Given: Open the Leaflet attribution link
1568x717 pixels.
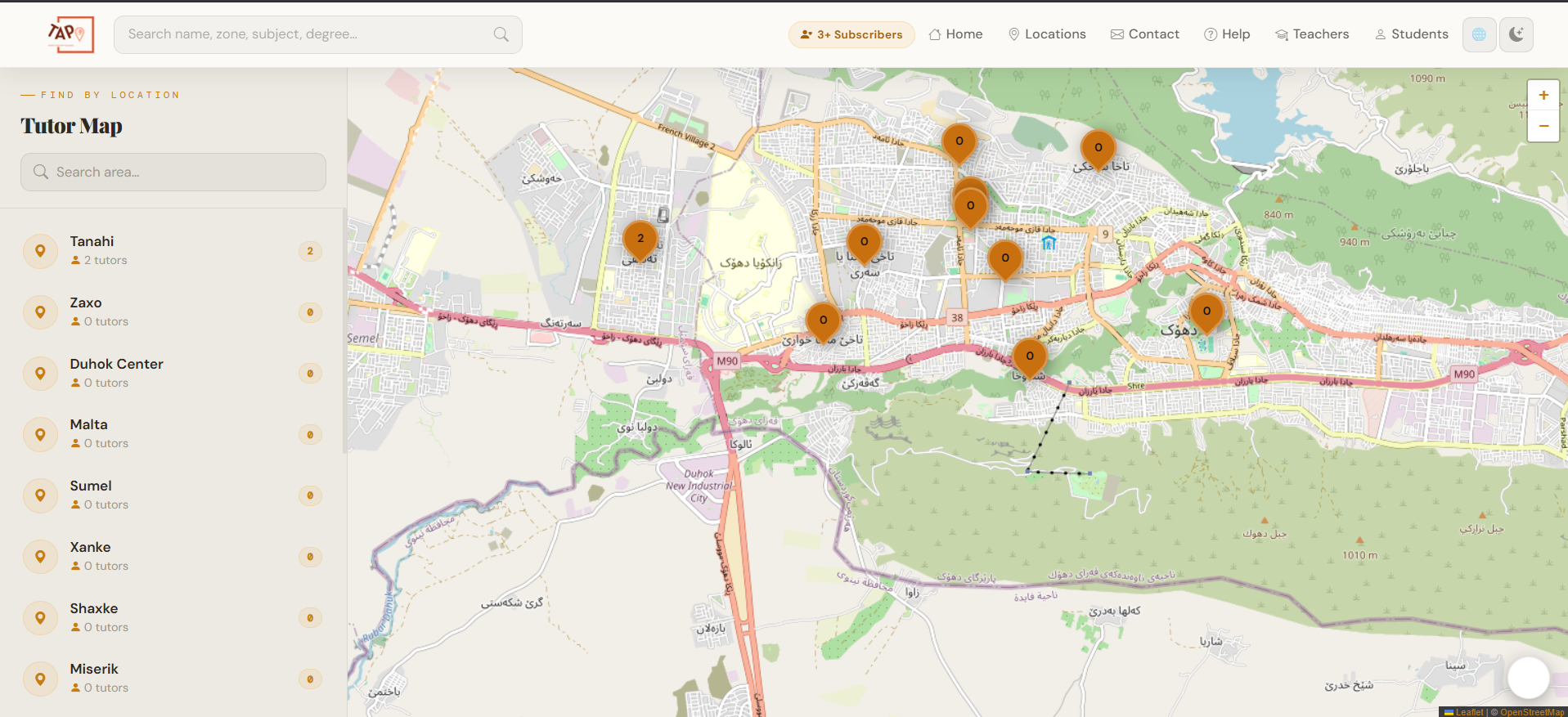Looking at the screenshot, I should tap(1464, 712).
